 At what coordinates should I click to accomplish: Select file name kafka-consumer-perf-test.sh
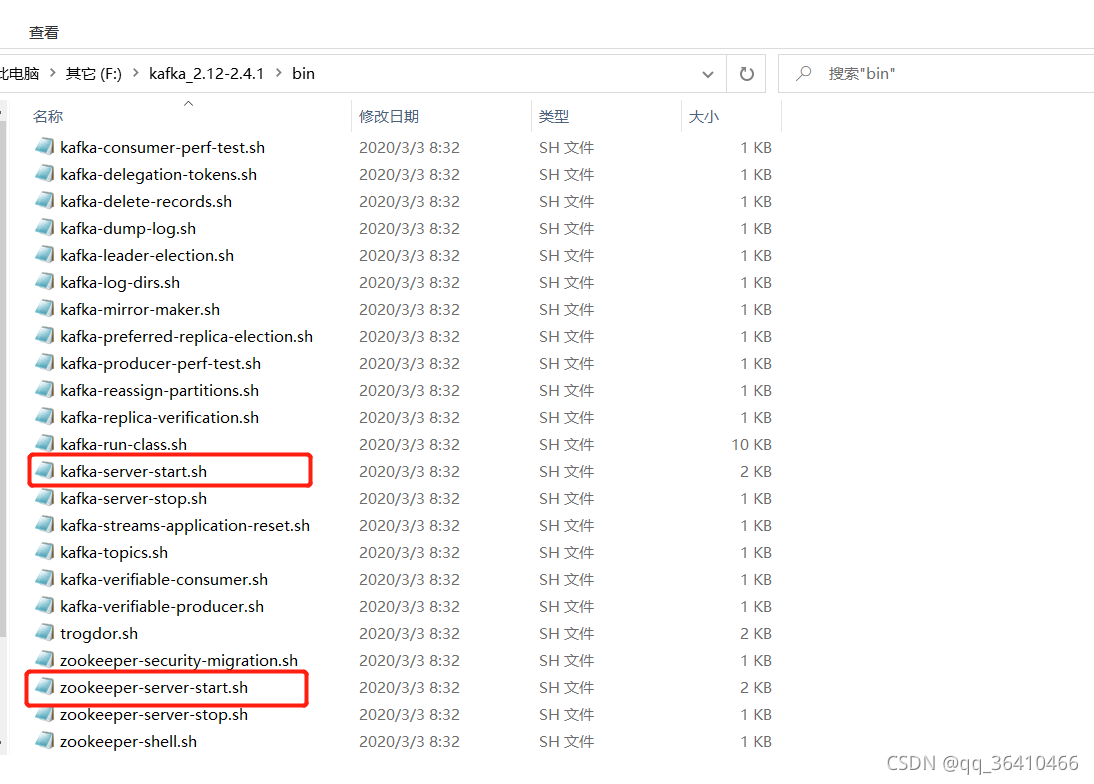point(163,147)
